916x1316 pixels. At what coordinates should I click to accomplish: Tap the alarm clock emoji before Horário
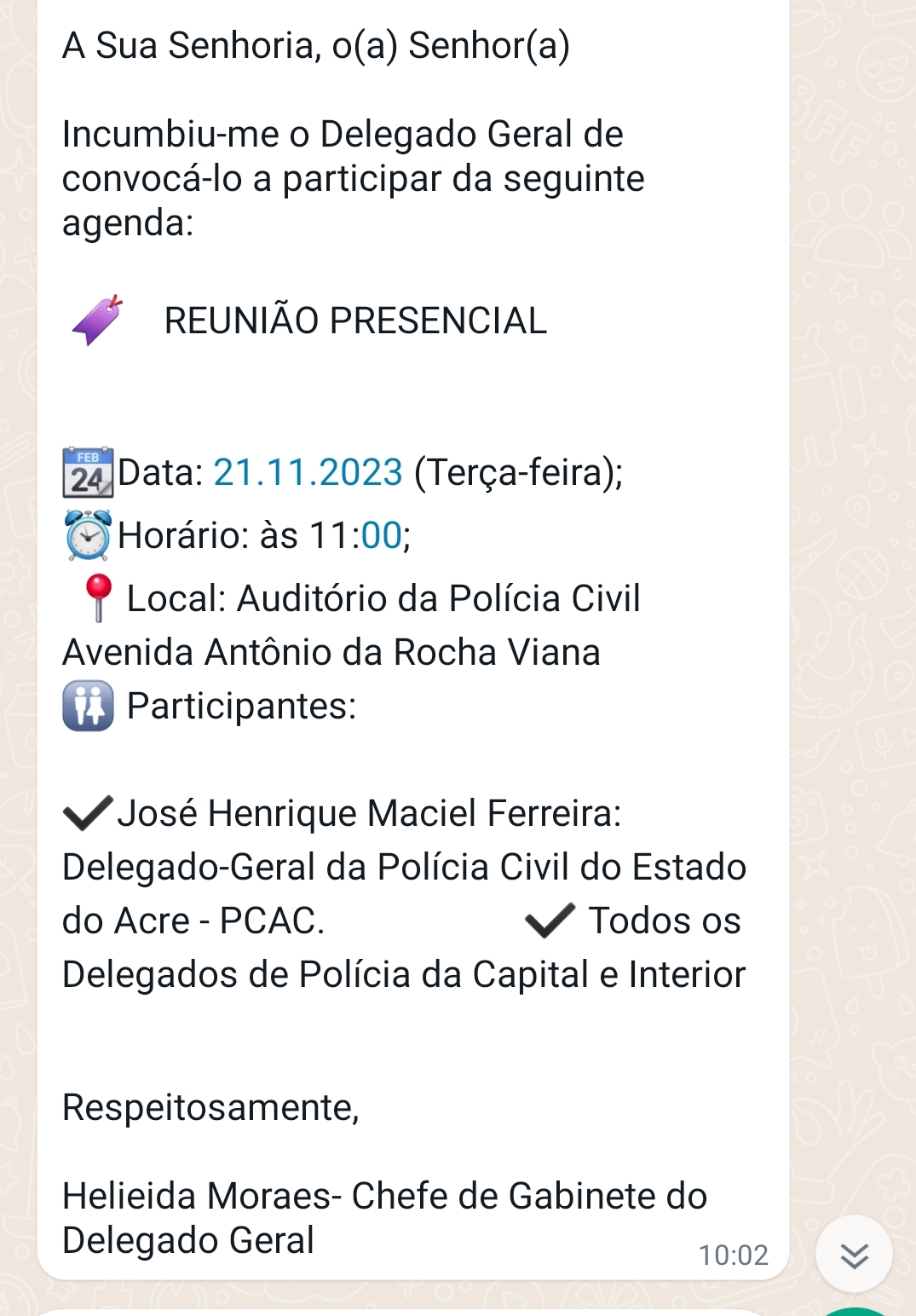88,535
